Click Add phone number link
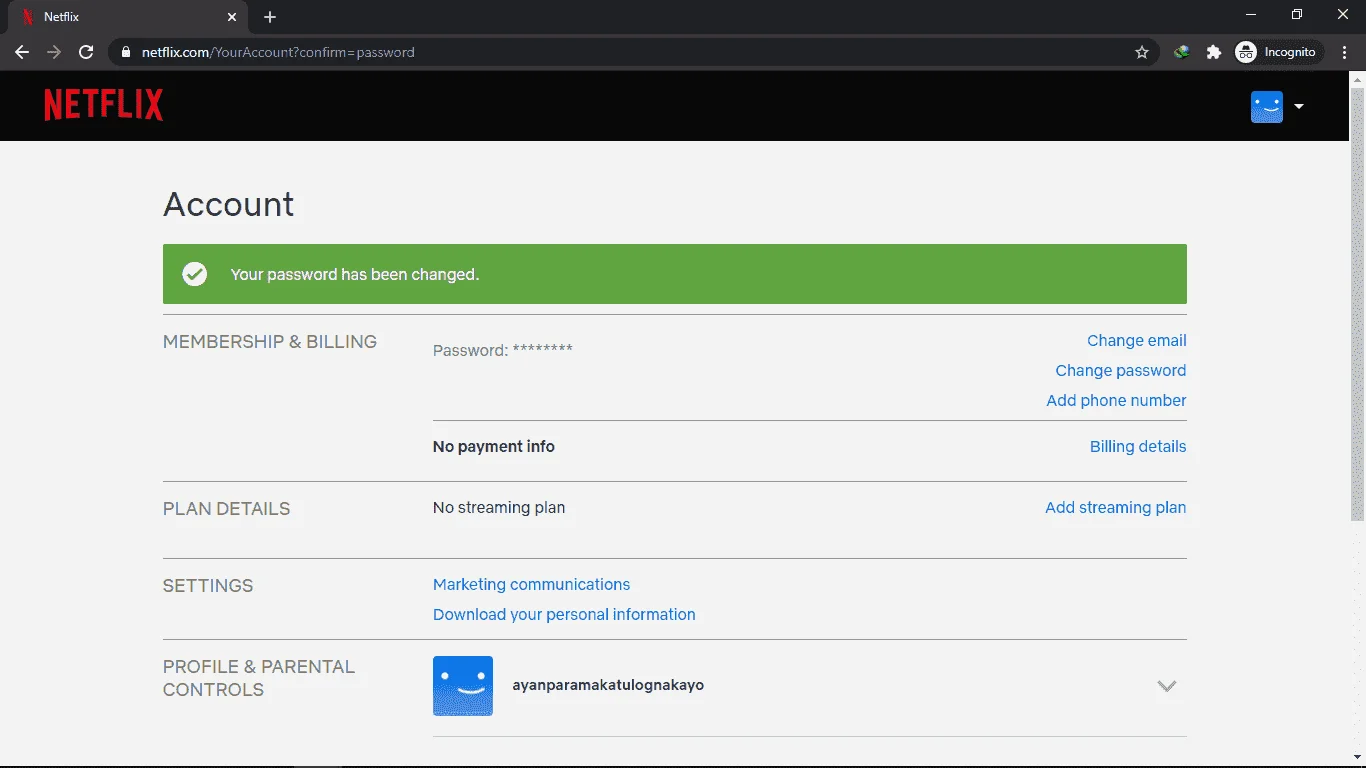Screen dimensions: 1366x768 click(1116, 400)
